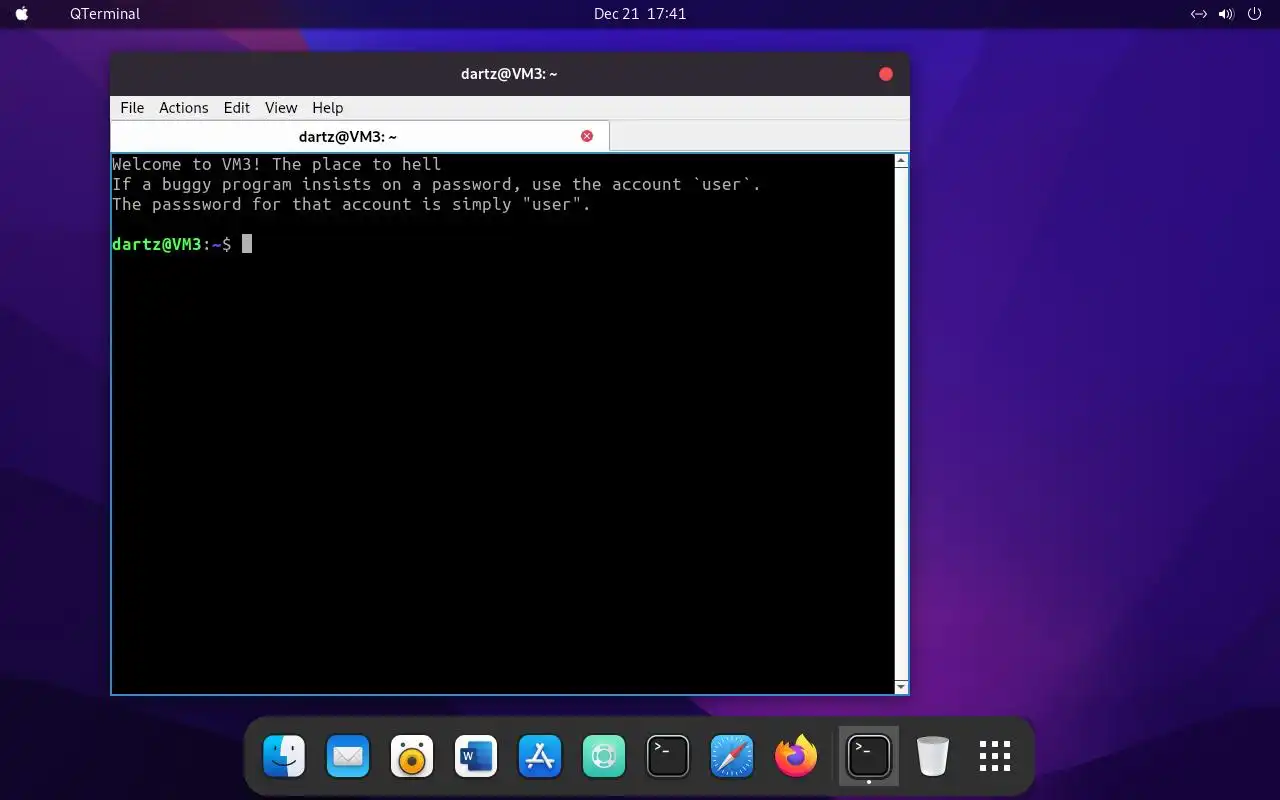The width and height of the screenshot is (1280, 800).
Task: Click the dartz@VM3: ~ window title bar
Action: [509, 74]
